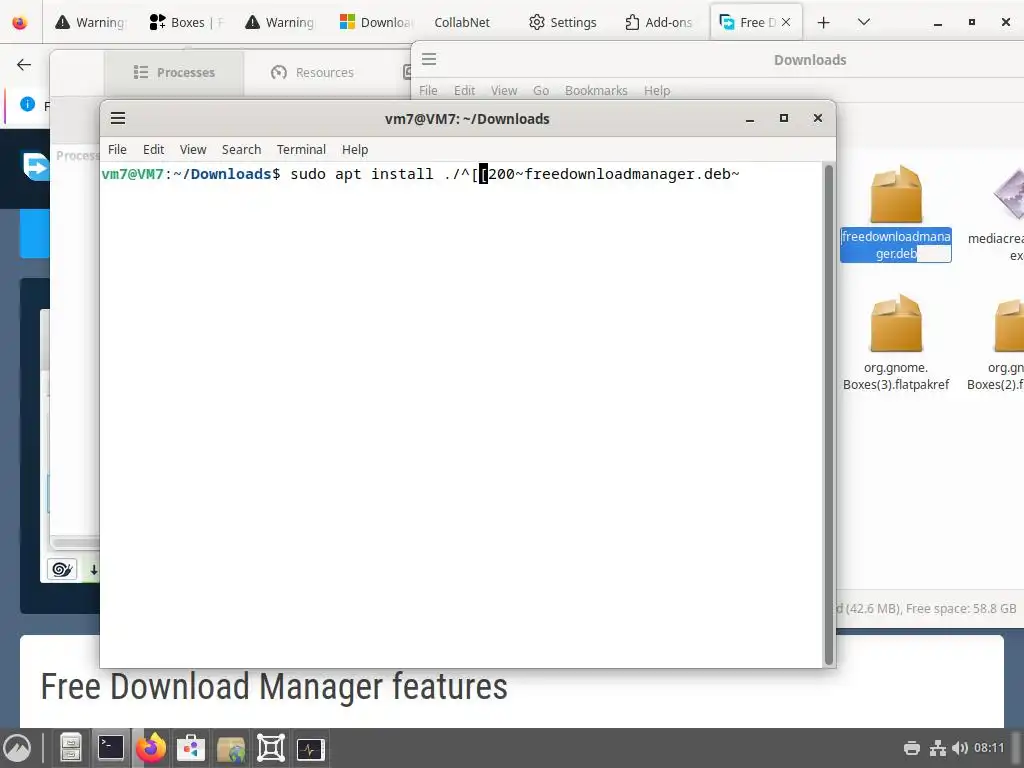Open the File menu in the terminal

click(x=117, y=150)
